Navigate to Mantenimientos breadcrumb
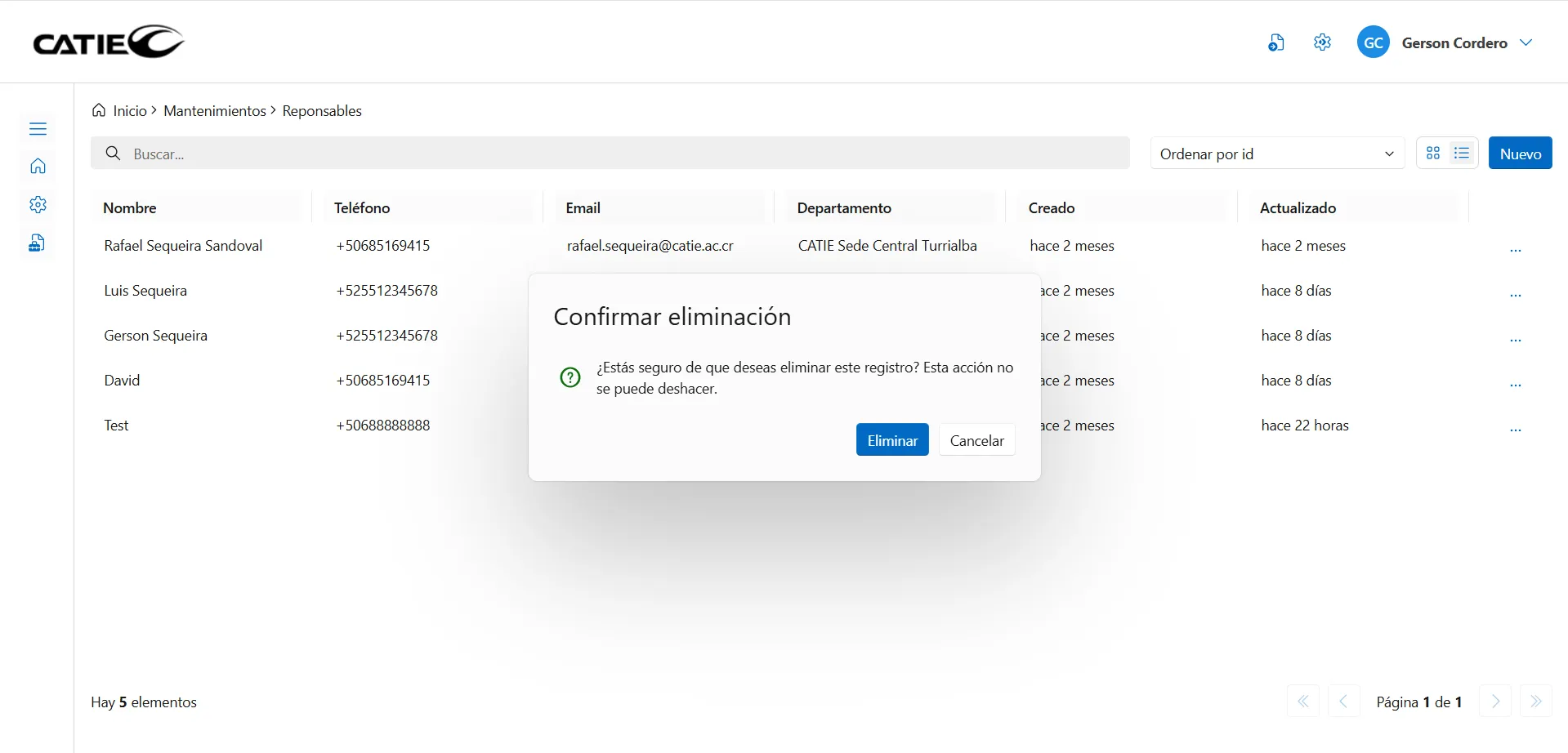 tap(214, 111)
